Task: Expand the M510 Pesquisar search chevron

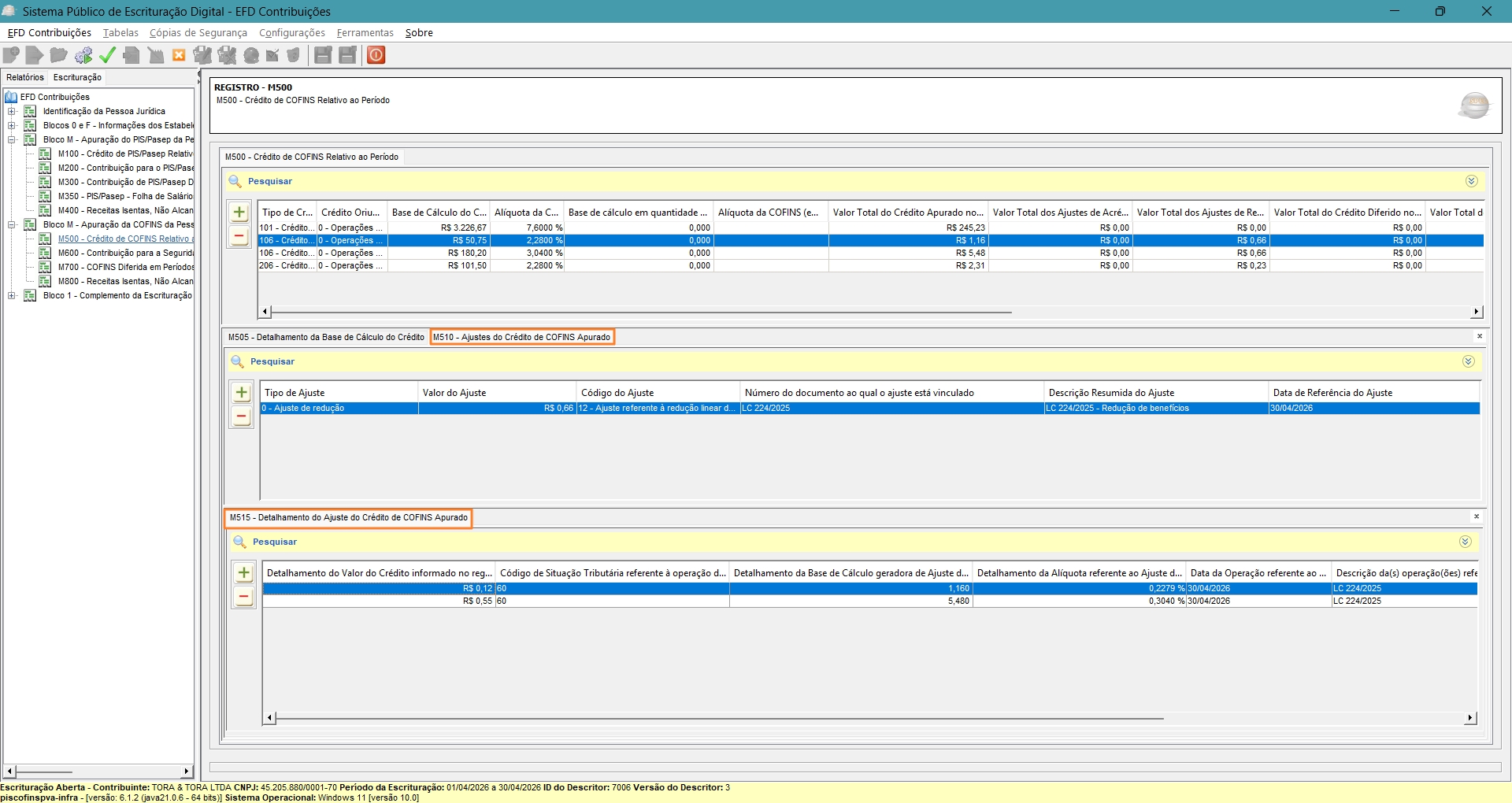Action: [x=1468, y=361]
